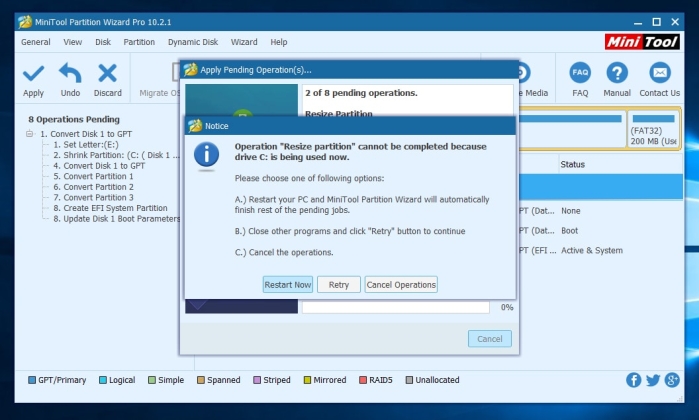Open the General menu
Screen dimensions: 699x420
point(36,42)
